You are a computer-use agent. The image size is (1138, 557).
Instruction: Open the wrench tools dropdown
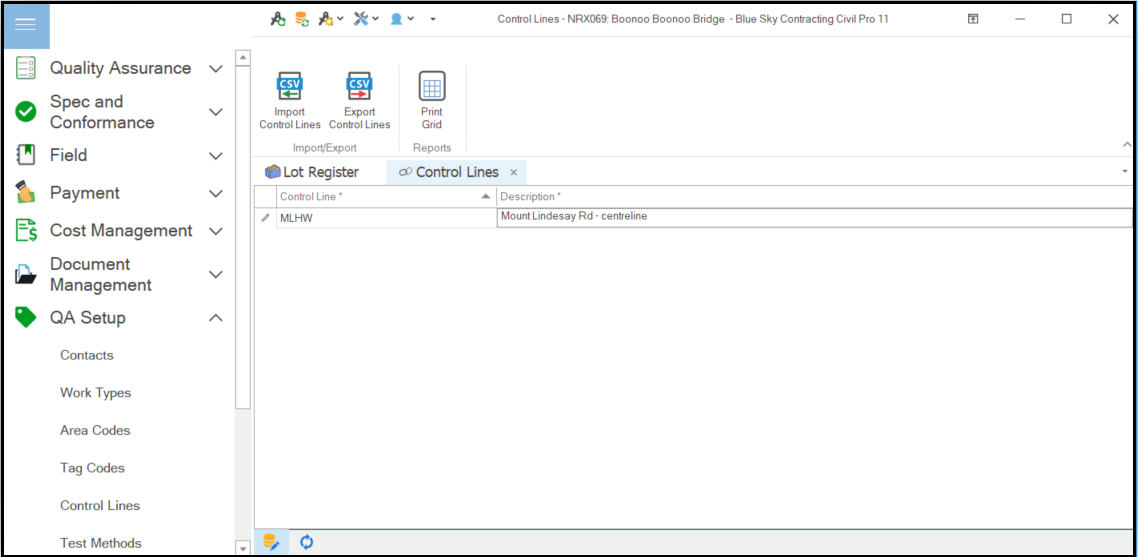coord(365,19)
